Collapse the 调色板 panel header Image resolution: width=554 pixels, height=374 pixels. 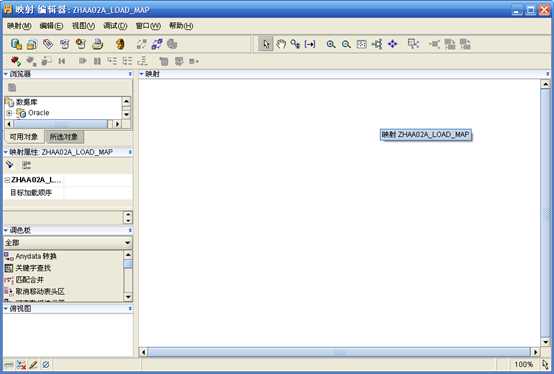[6, 230]
